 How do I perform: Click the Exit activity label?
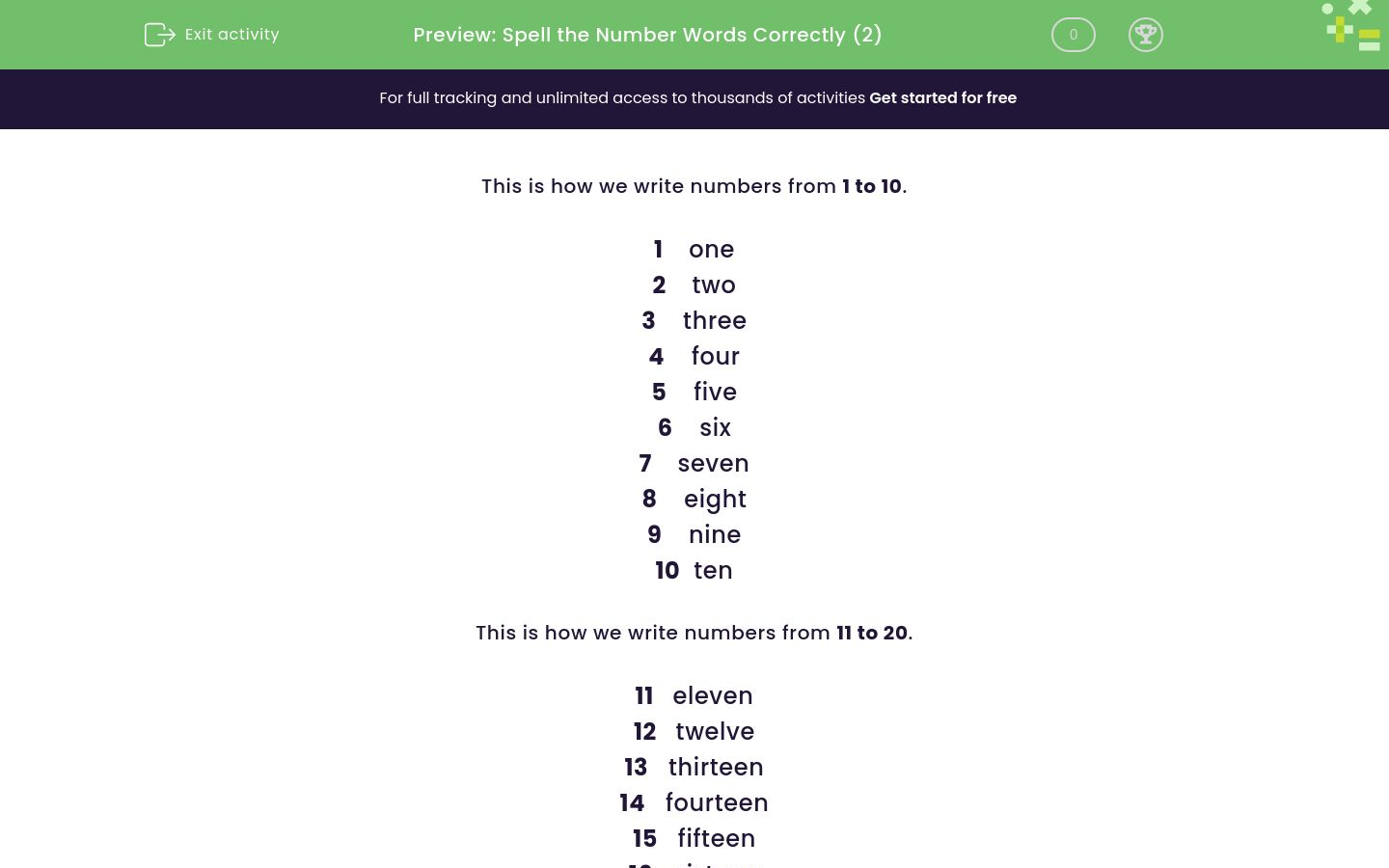[x=231, y=34]
